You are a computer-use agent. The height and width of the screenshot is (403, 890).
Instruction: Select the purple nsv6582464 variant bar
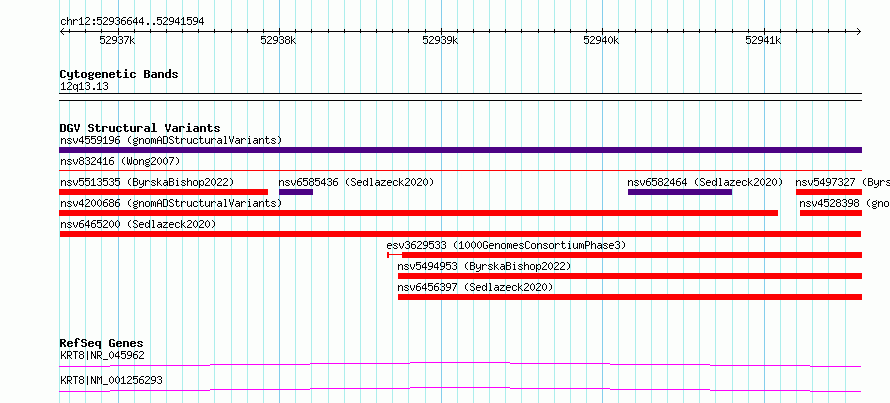(679, 192)
